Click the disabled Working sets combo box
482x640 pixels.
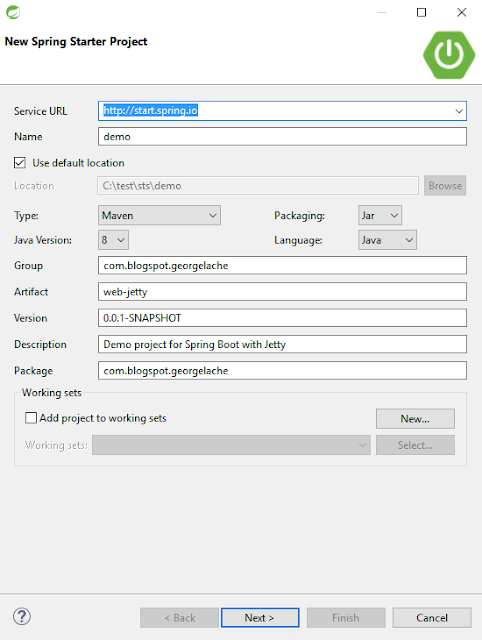coord(231,445)
